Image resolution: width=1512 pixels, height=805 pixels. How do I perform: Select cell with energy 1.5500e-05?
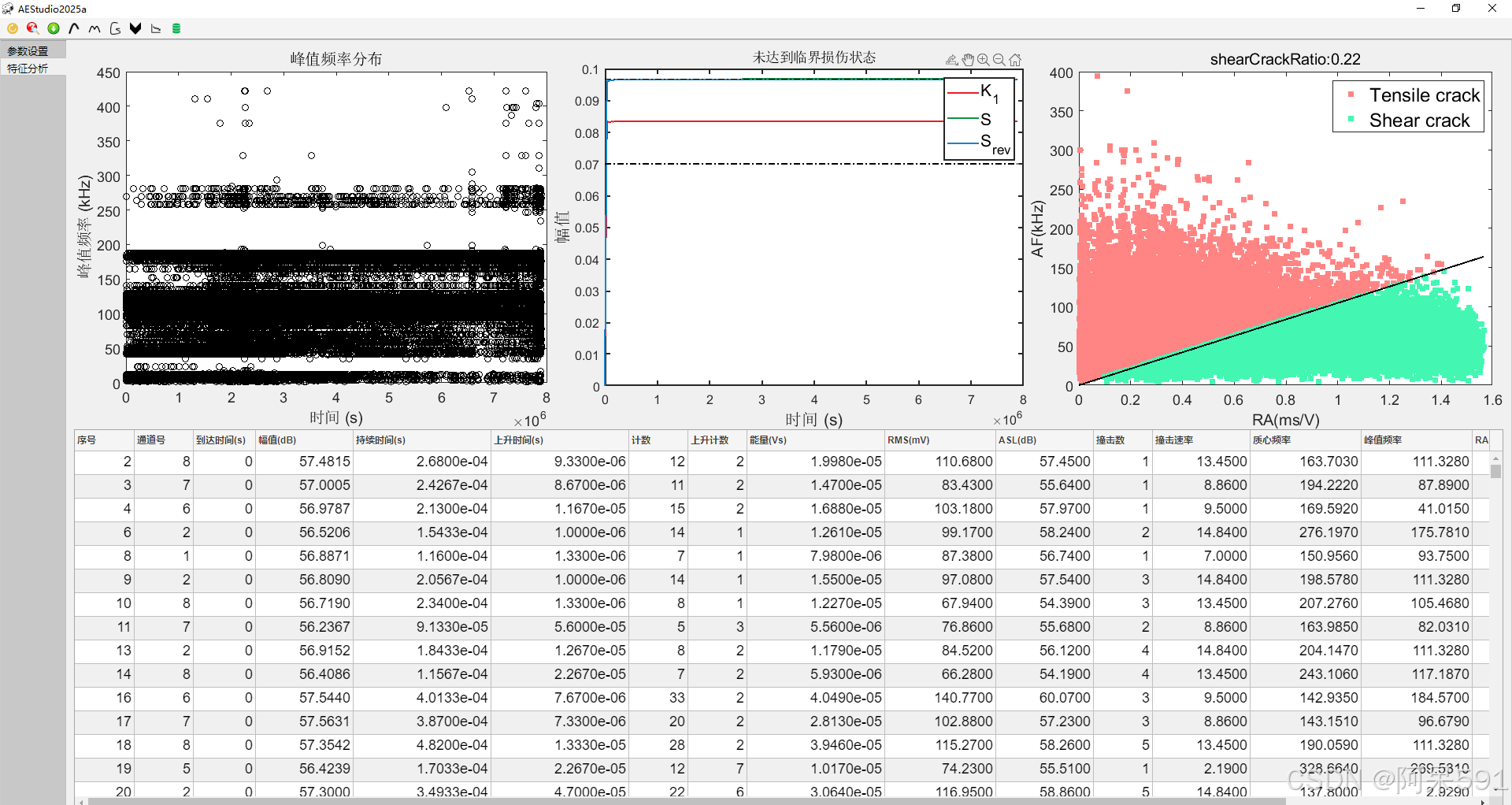click(816, 580)
